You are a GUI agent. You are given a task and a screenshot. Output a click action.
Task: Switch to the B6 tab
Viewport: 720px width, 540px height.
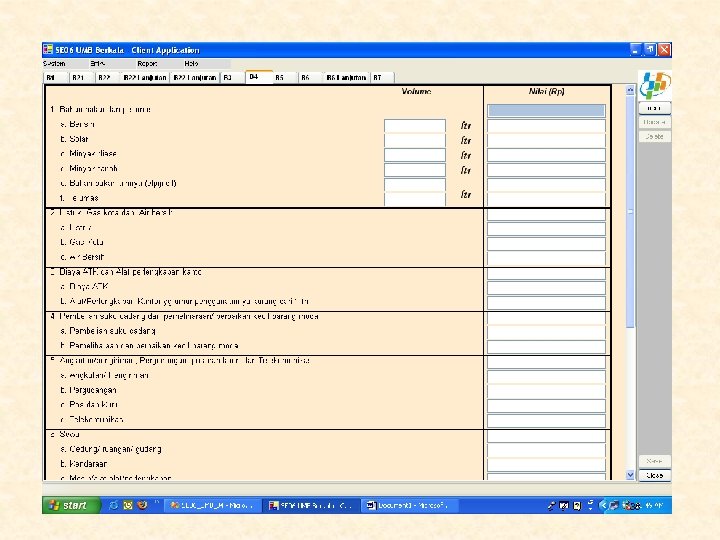pyautogui.click(x=310, y=78)
